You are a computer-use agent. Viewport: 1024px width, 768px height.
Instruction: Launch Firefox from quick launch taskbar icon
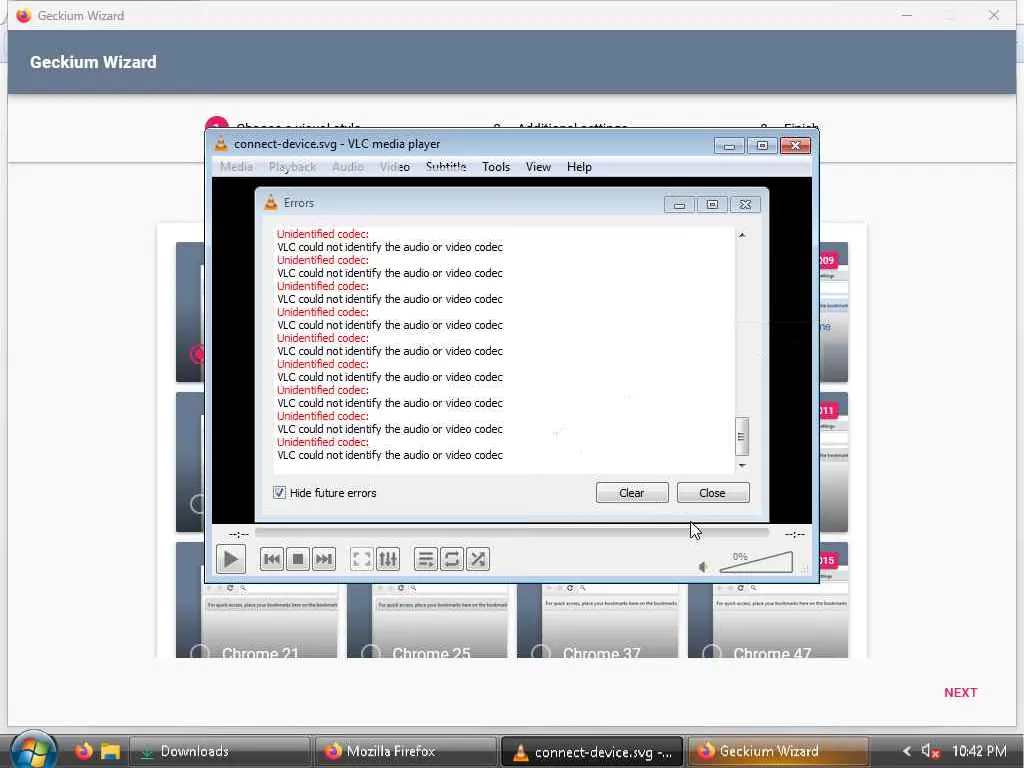84,752
